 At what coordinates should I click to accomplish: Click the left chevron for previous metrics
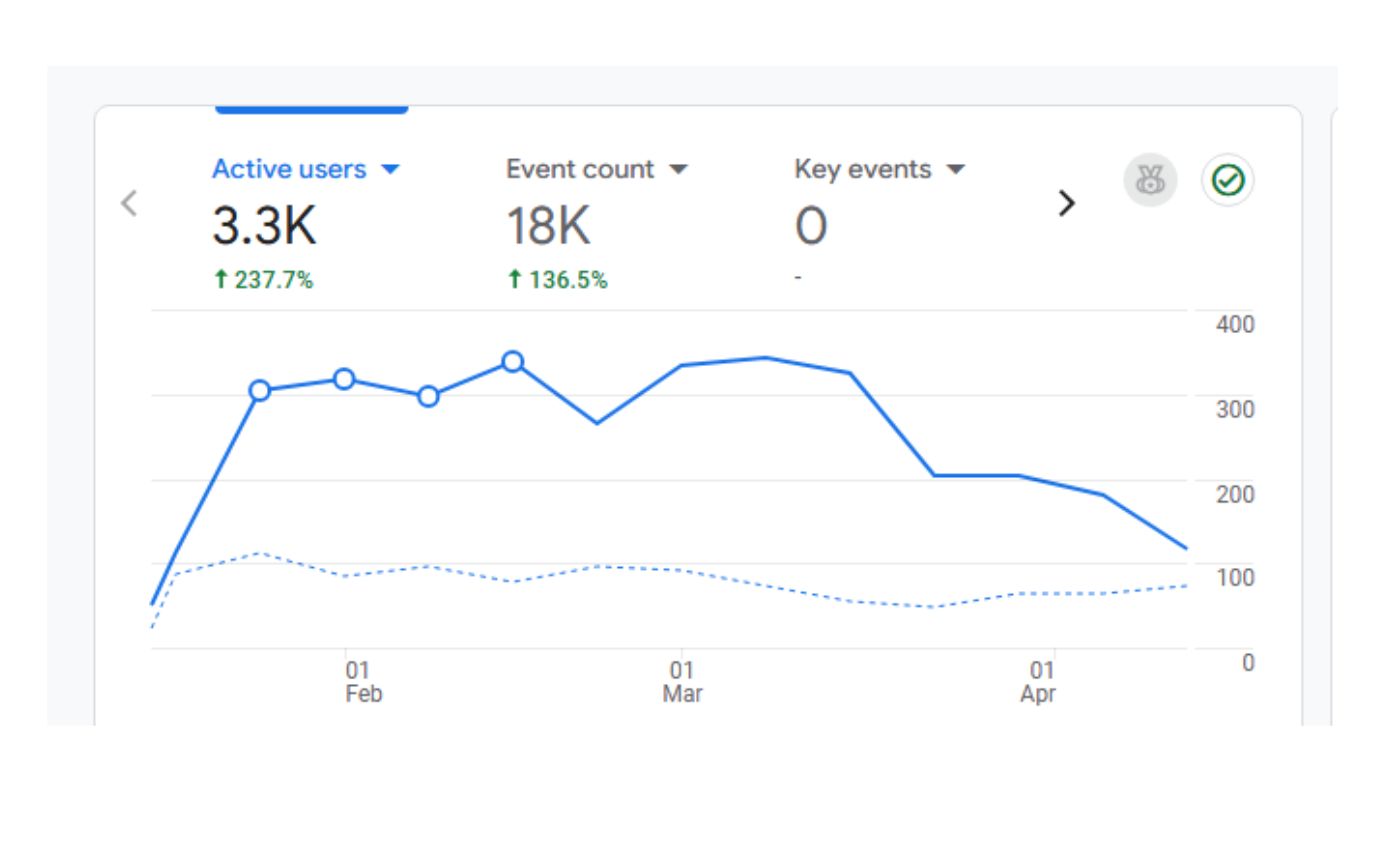pyautogui.click(x=129, y=203)
